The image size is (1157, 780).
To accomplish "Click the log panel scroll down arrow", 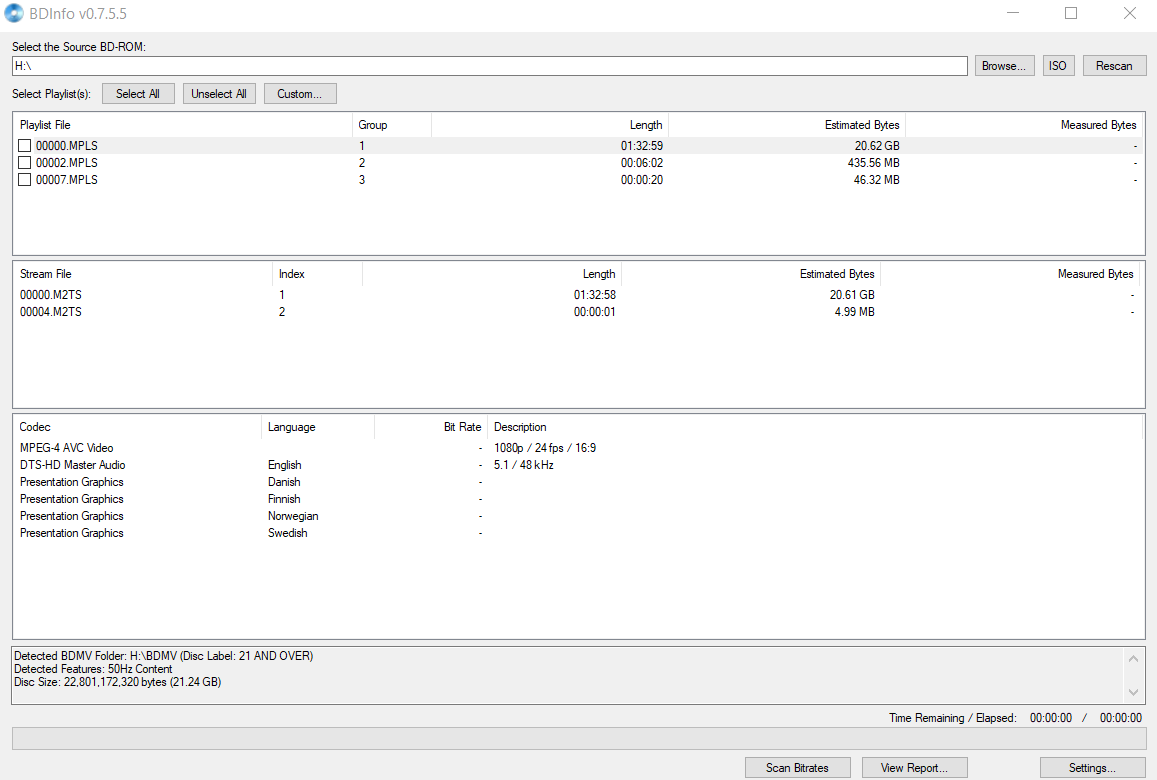I will [1133, 692].
